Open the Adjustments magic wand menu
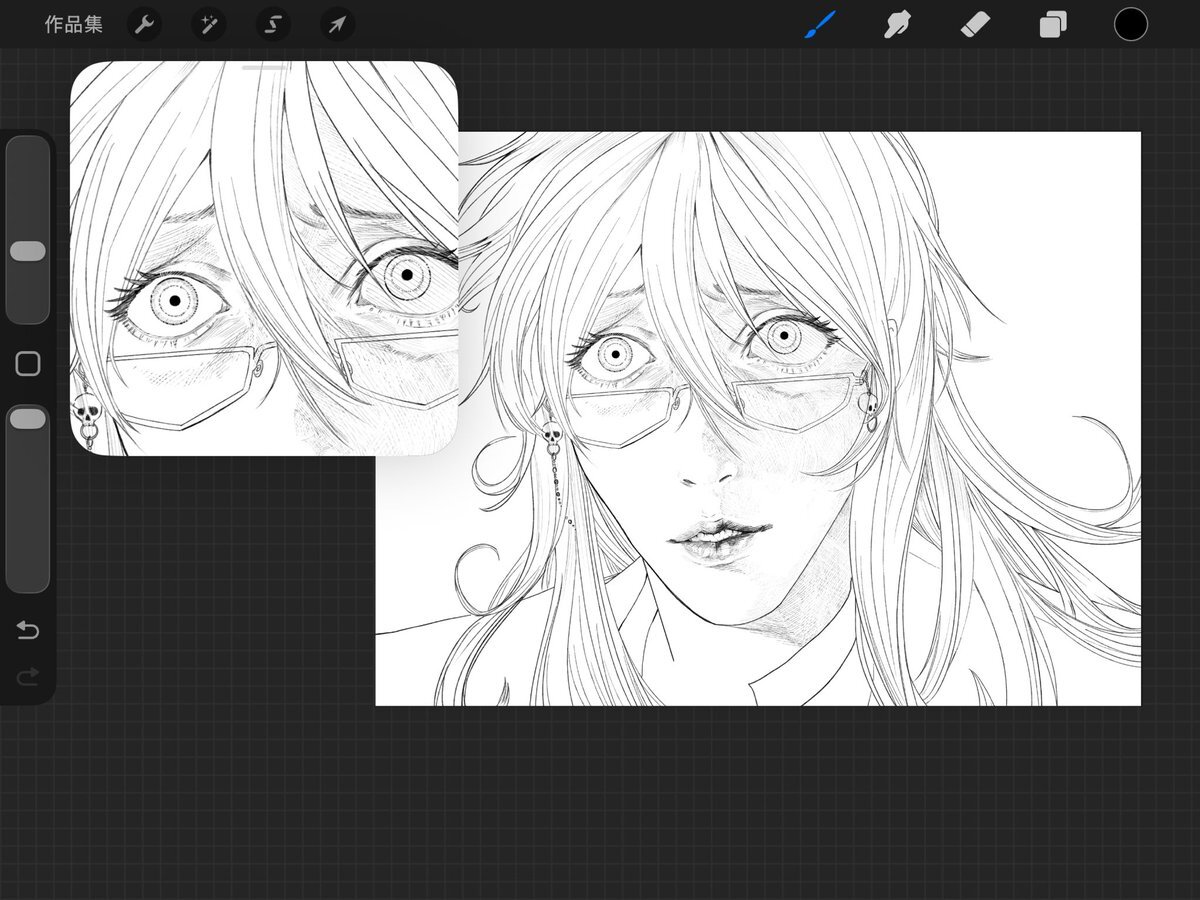 208,25
